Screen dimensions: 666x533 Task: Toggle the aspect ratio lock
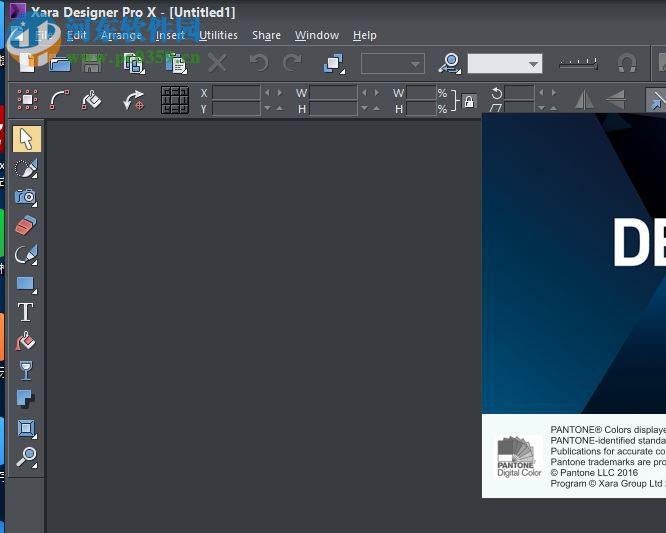(x=469, y=101)
